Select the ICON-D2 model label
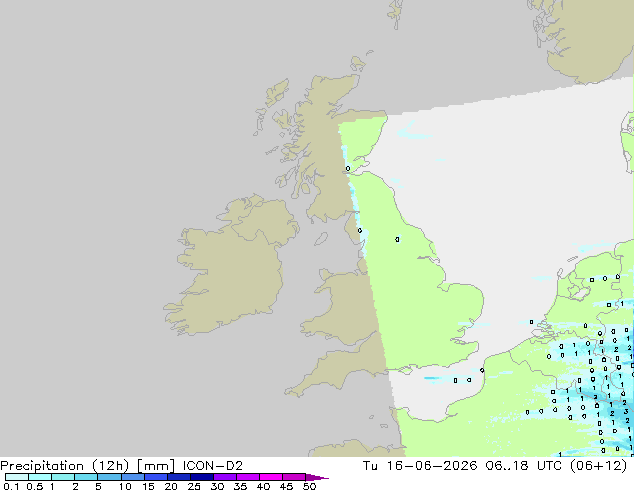This screenshot has height=490, width=634. pos(213,466)
